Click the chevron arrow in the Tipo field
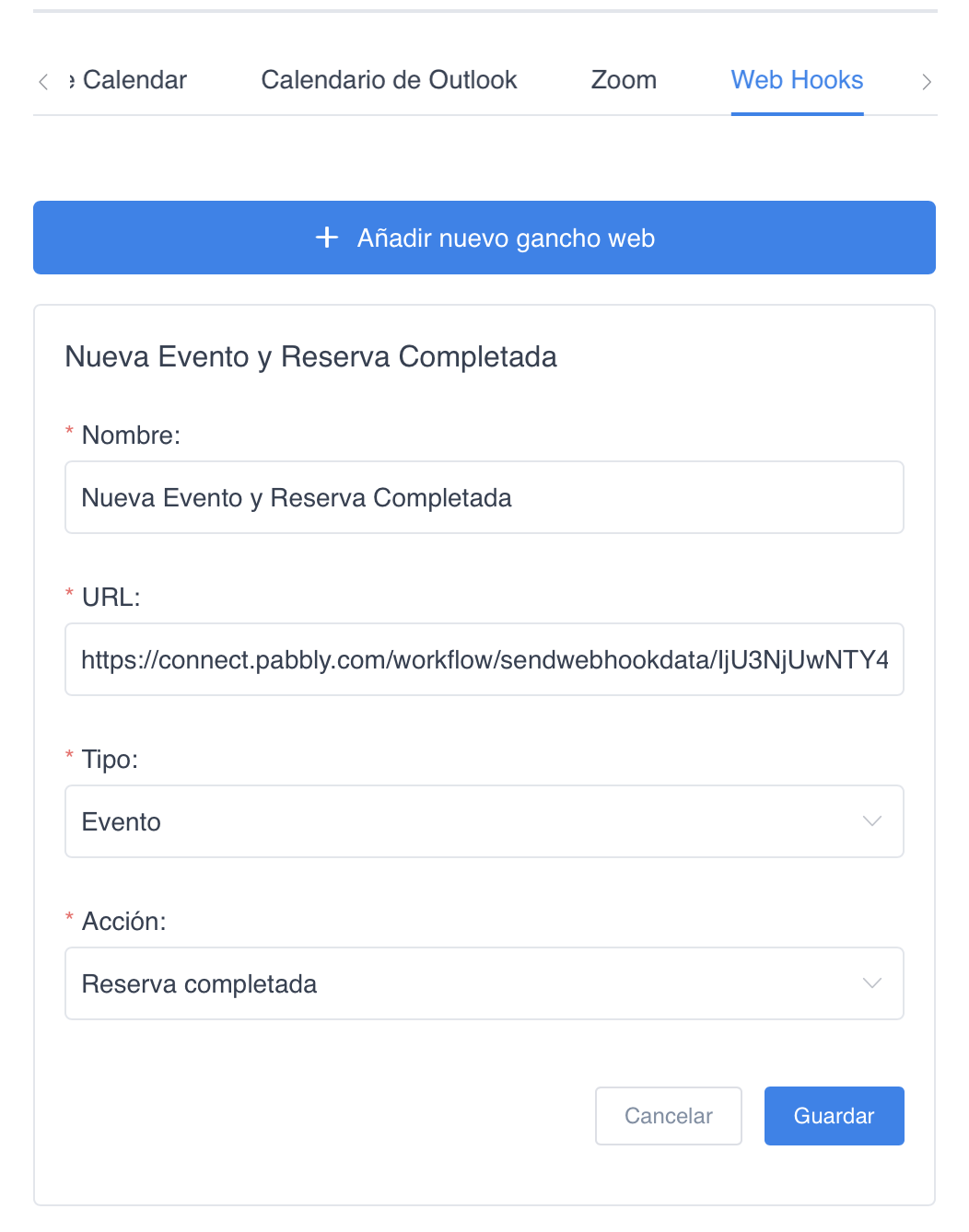This screenshot has height=1232, width=969. [x=871, y=821]
